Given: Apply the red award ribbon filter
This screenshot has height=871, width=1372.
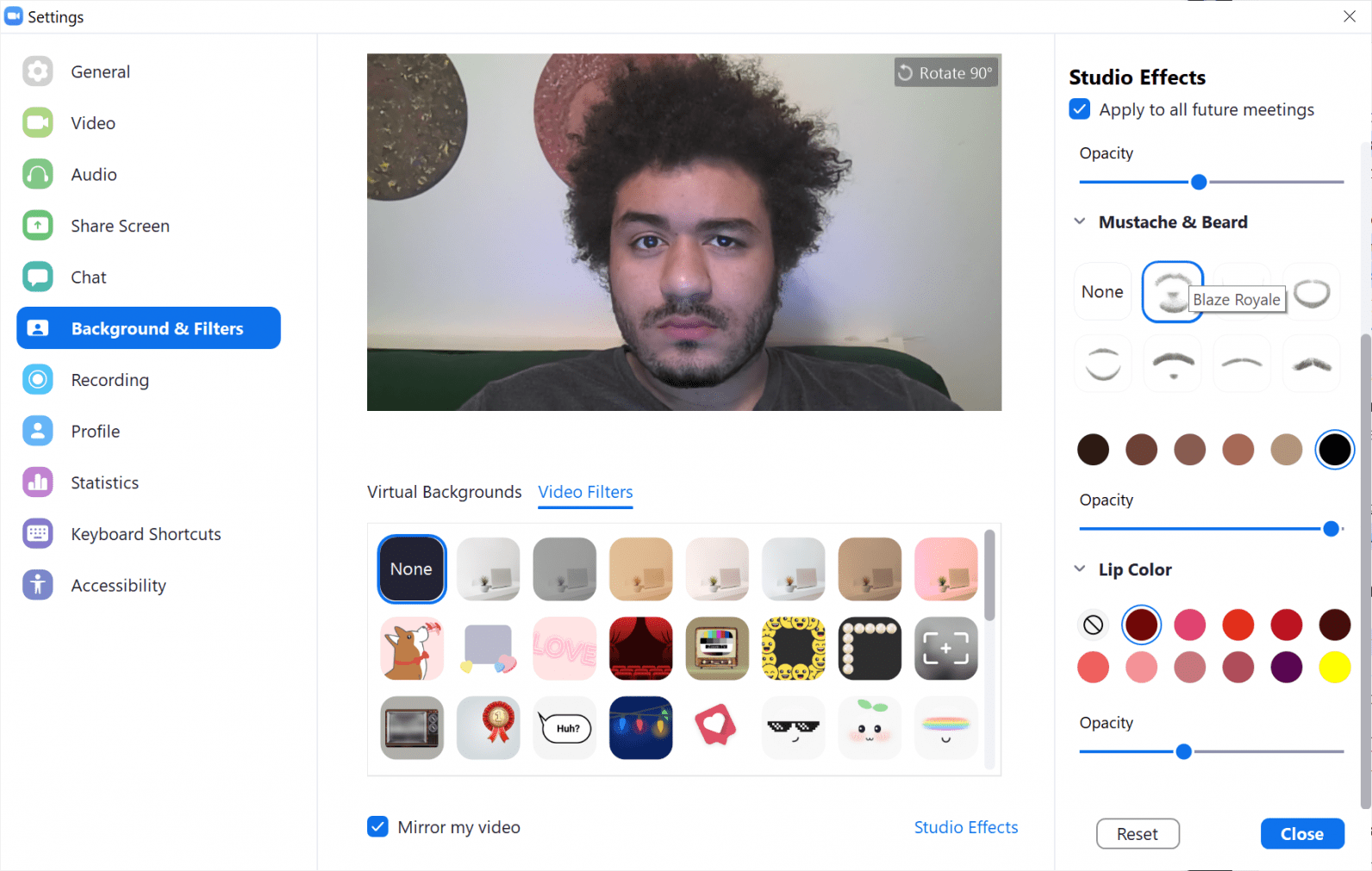Looking at the screenshot, I should click(x=488, y=728).
